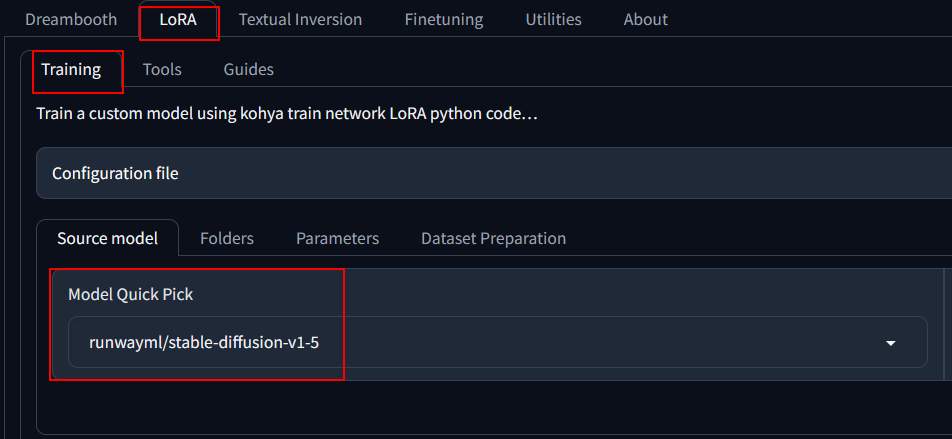
Task: Click the kohya train network description text
Action: click(287, 114)
